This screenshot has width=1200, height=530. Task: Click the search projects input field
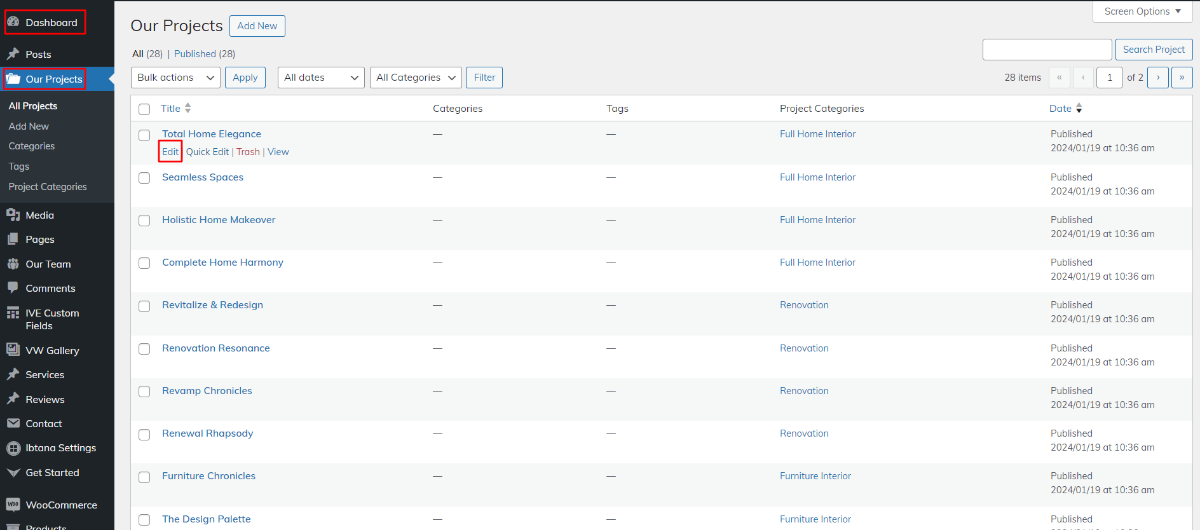1047,50
